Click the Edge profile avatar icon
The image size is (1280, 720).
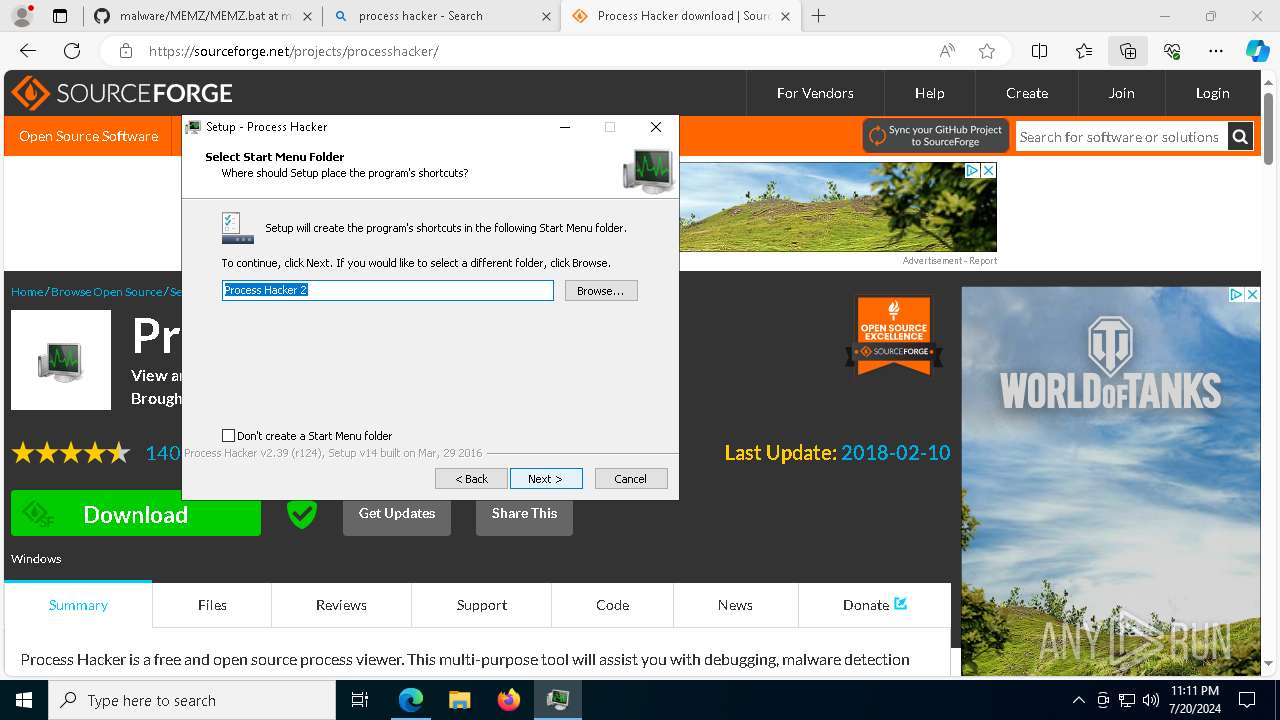(x=23, y=16)
